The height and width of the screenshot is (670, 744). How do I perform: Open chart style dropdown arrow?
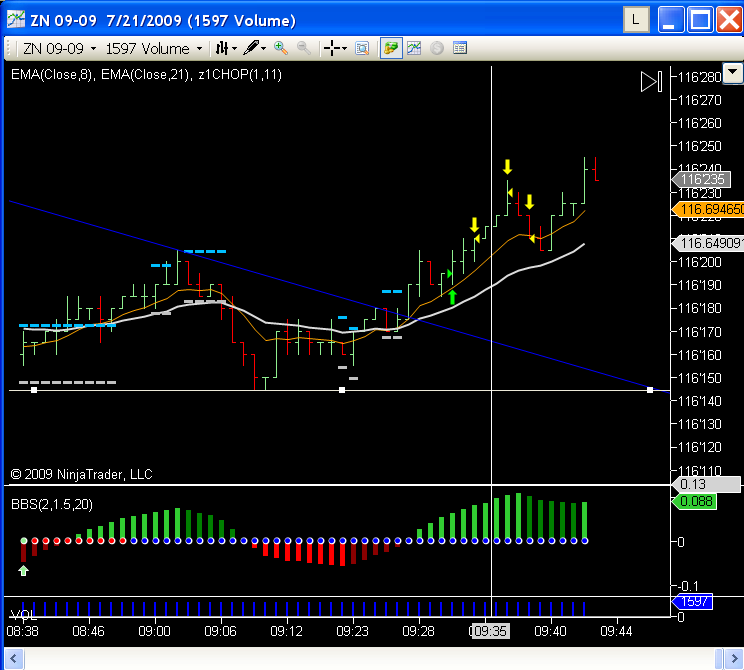coord(234,48)
